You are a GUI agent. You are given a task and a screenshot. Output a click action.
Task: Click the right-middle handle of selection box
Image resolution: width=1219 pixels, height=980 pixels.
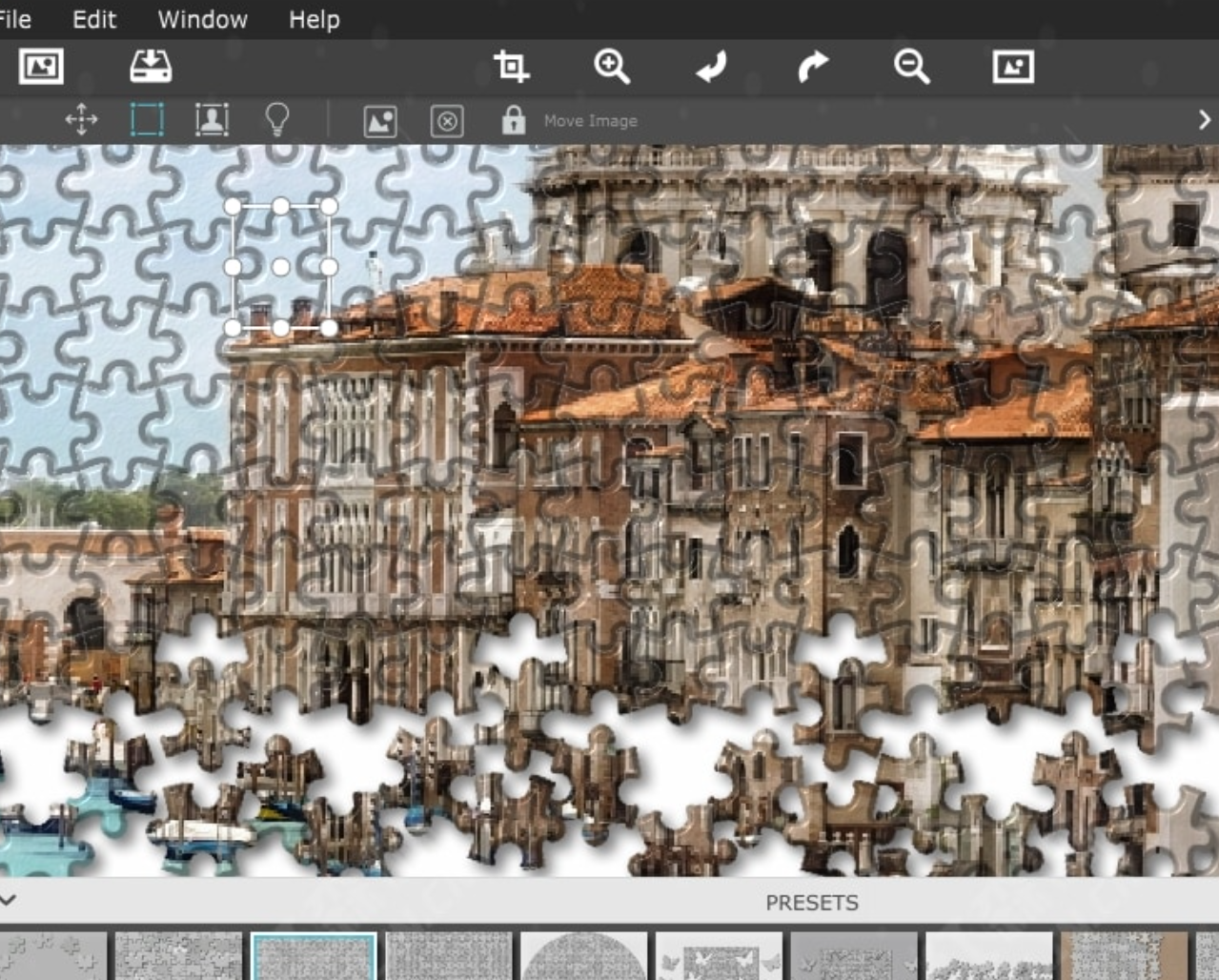click(329, 267)
